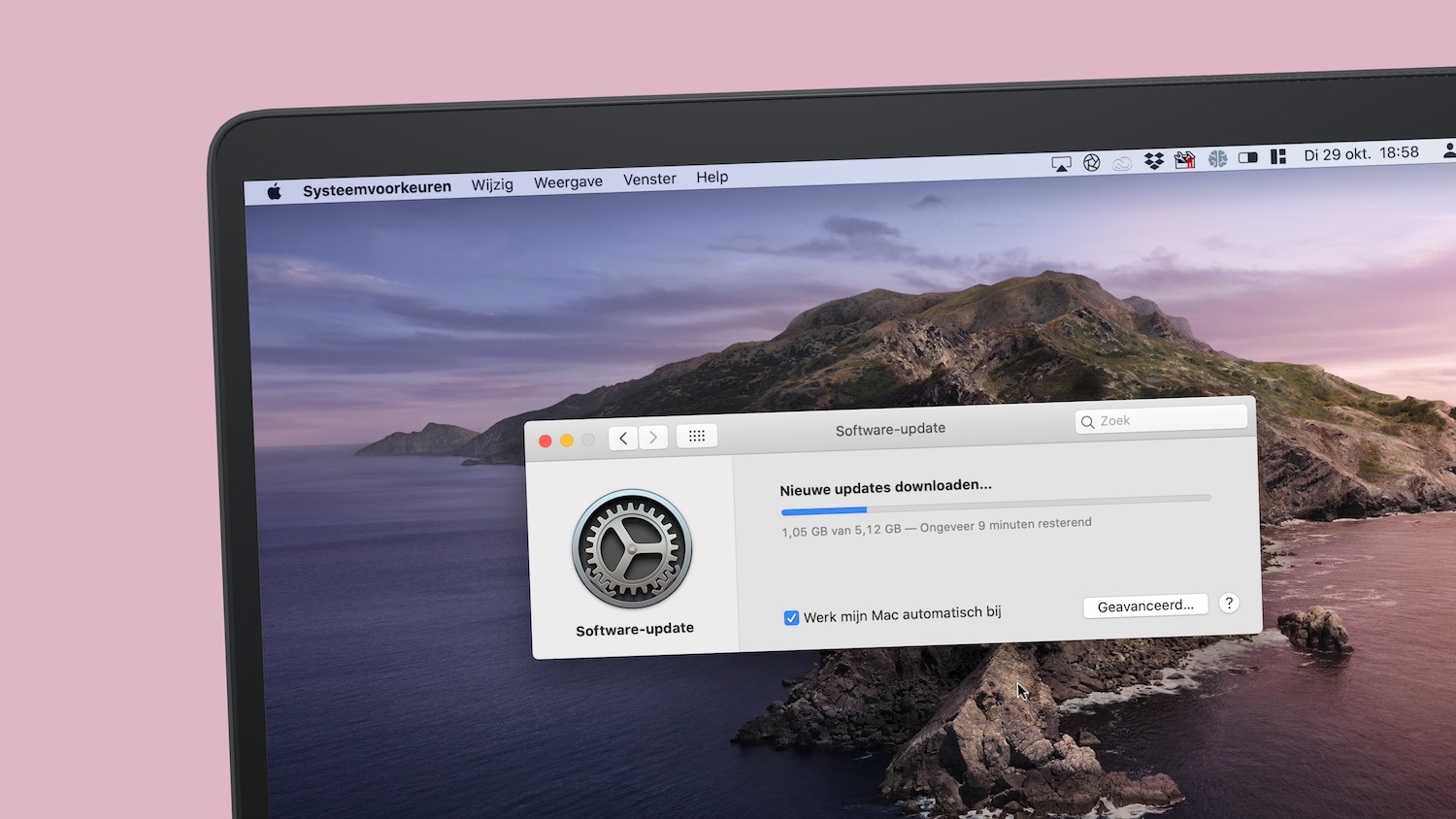
Task: Open the Weergave menu
Action: tap(568, 180)
